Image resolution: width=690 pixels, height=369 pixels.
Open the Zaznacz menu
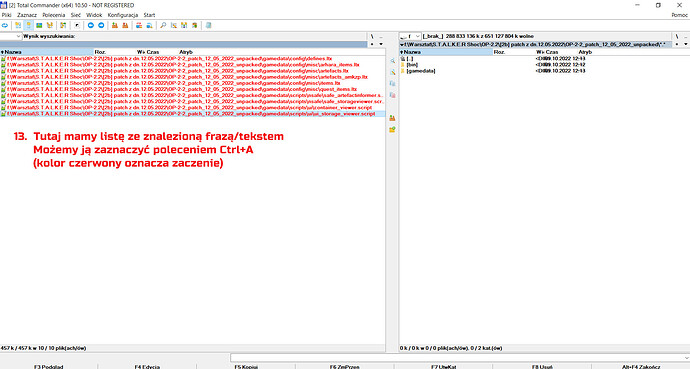(27, 15)
